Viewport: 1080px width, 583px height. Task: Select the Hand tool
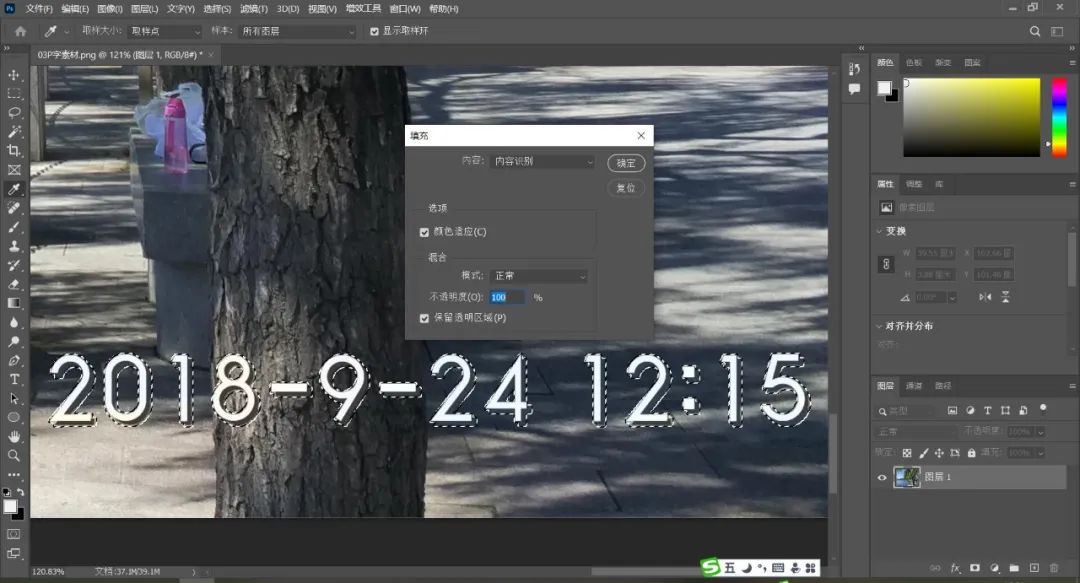point(14,437)
